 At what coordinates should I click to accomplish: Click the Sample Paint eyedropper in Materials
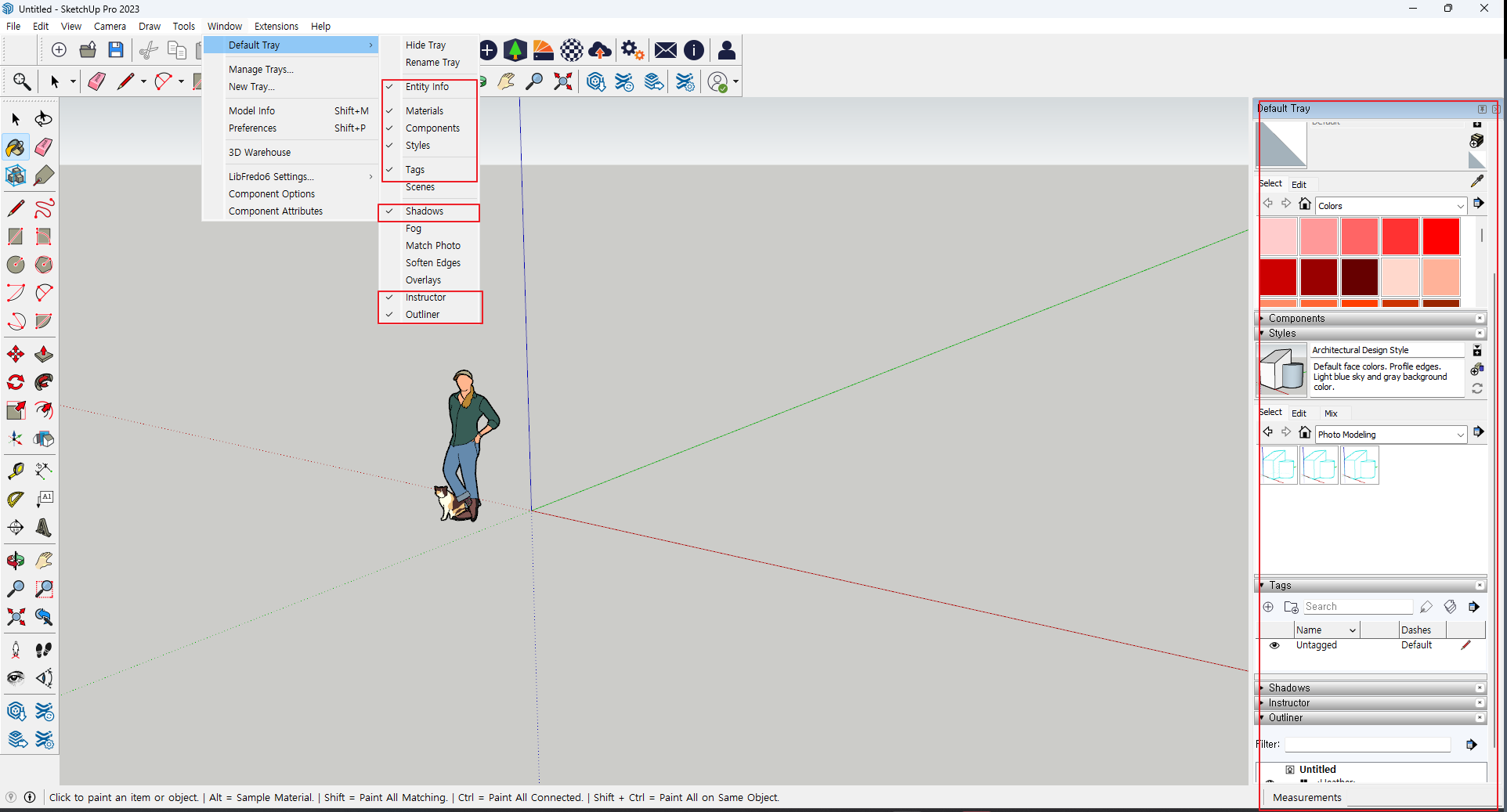[x=1476, y=181]
